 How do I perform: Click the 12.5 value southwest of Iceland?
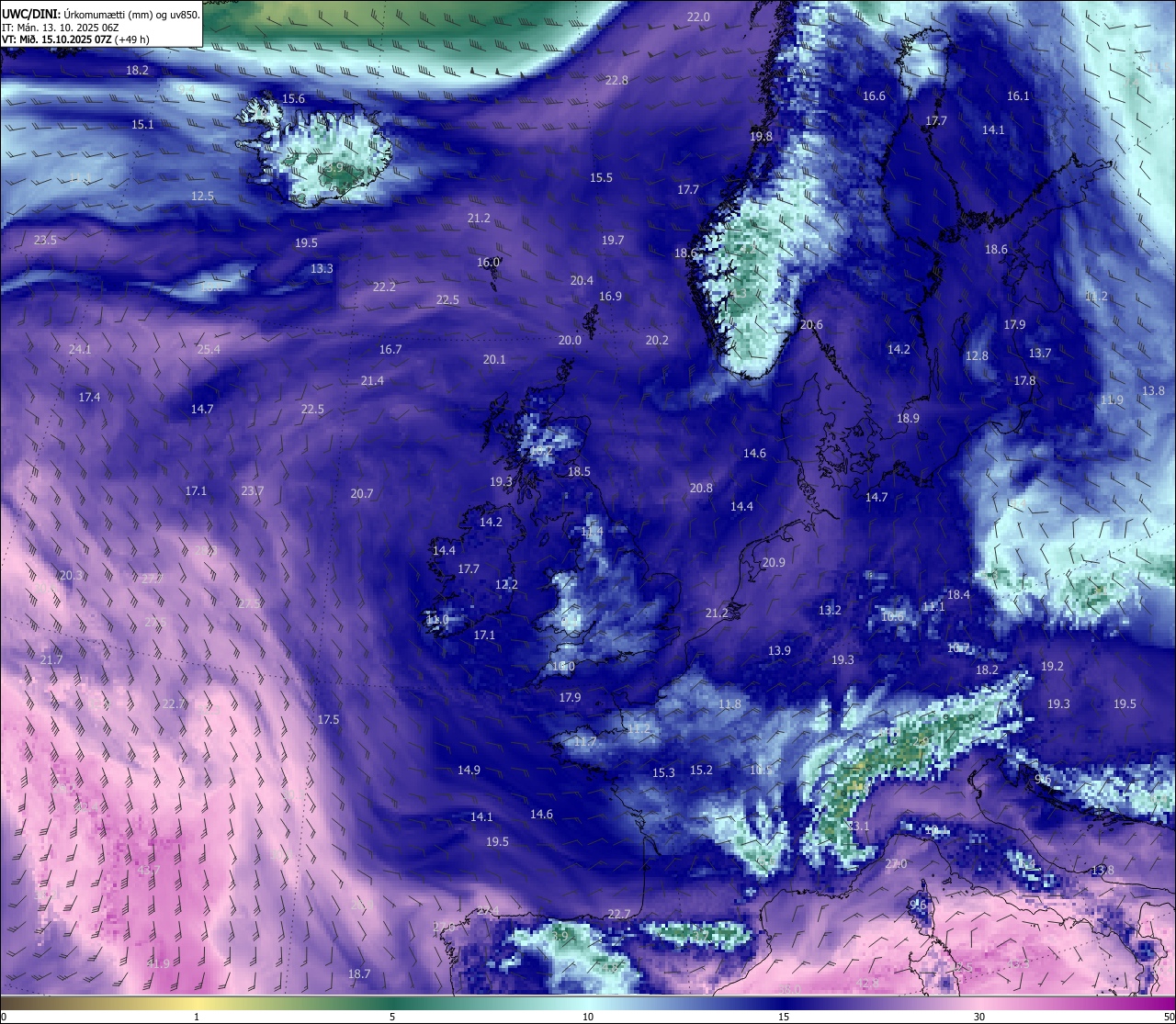click(x=202, y=196)
